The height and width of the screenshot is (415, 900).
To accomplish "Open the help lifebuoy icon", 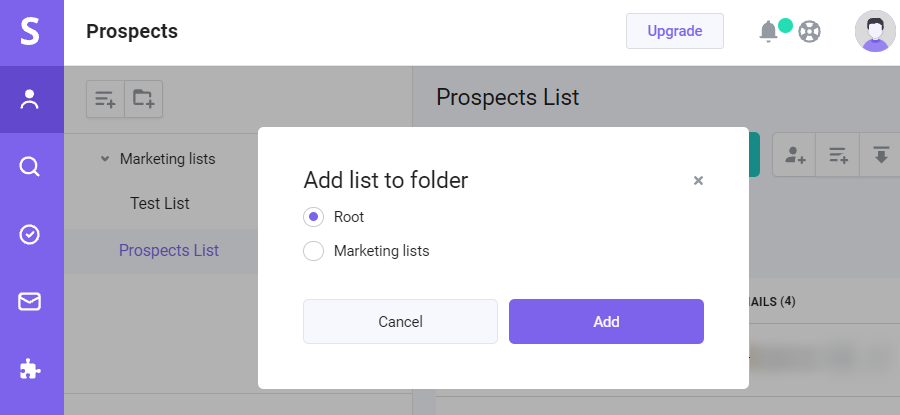I will tap(809, 32).
